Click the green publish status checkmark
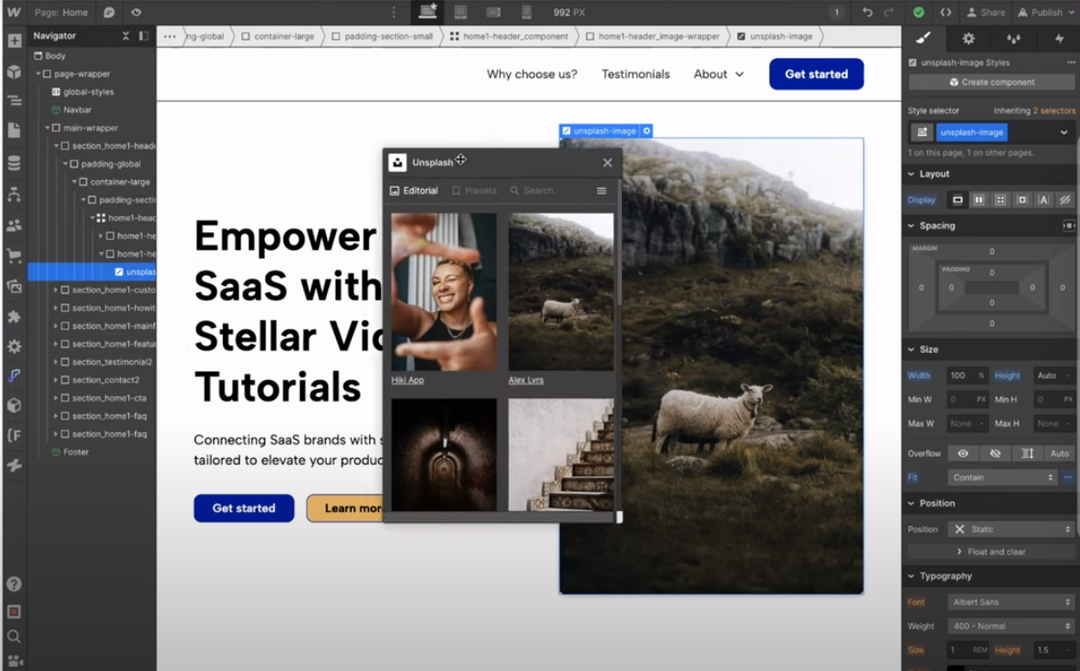The image size is (1080, 671). pyautogui.click(x=919, y=12)
